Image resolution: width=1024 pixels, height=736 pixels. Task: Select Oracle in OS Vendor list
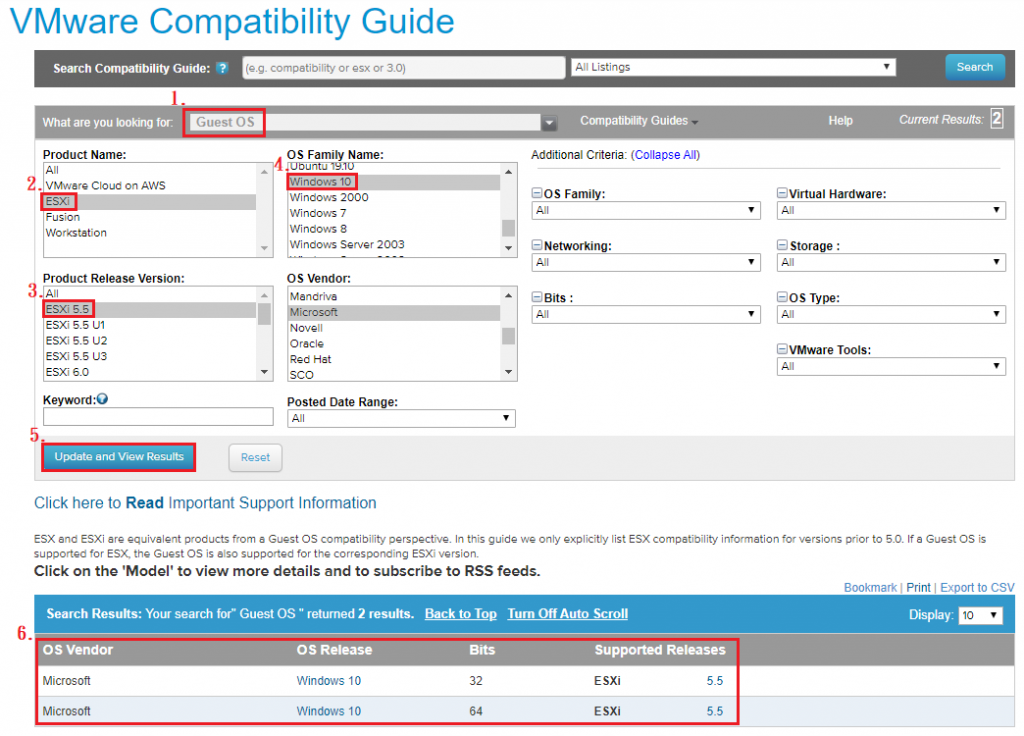point(394,344)
